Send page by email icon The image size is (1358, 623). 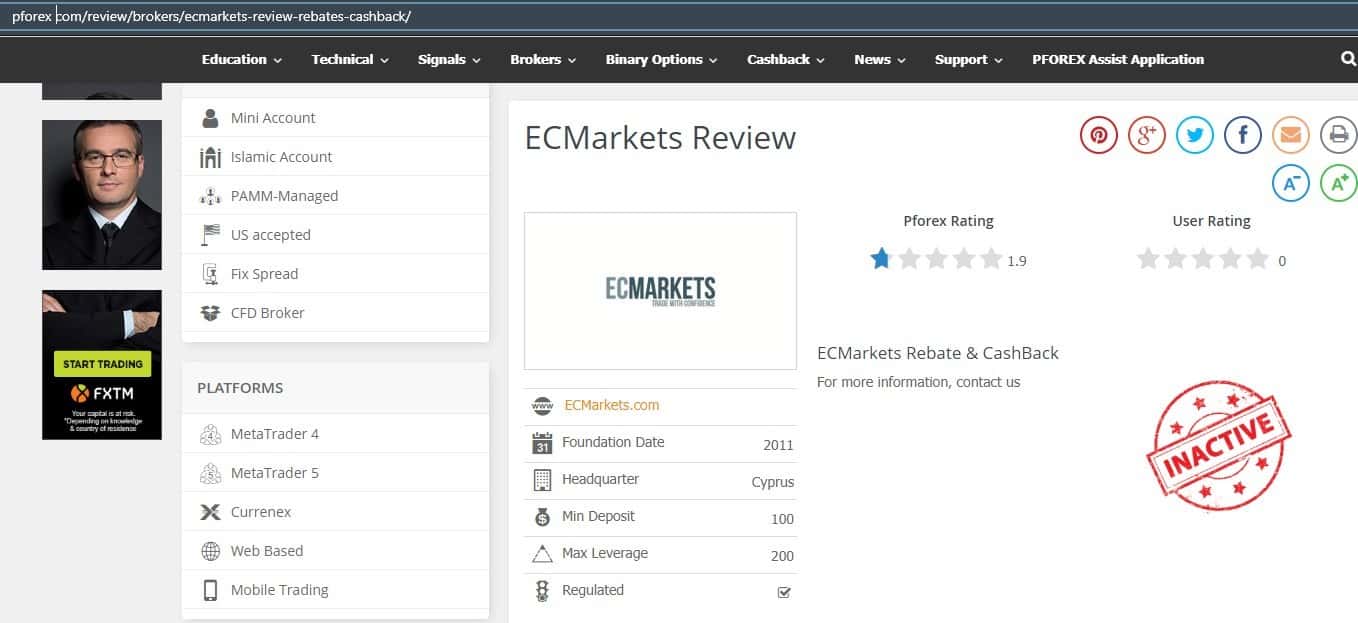tap(1291, 134)
